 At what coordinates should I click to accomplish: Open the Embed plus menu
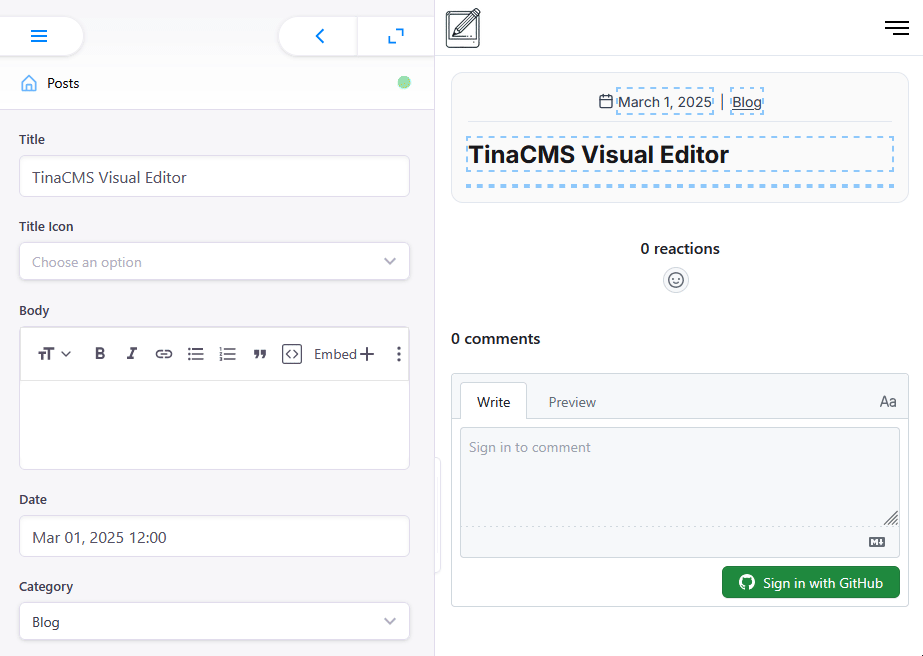tap(344, 354)
